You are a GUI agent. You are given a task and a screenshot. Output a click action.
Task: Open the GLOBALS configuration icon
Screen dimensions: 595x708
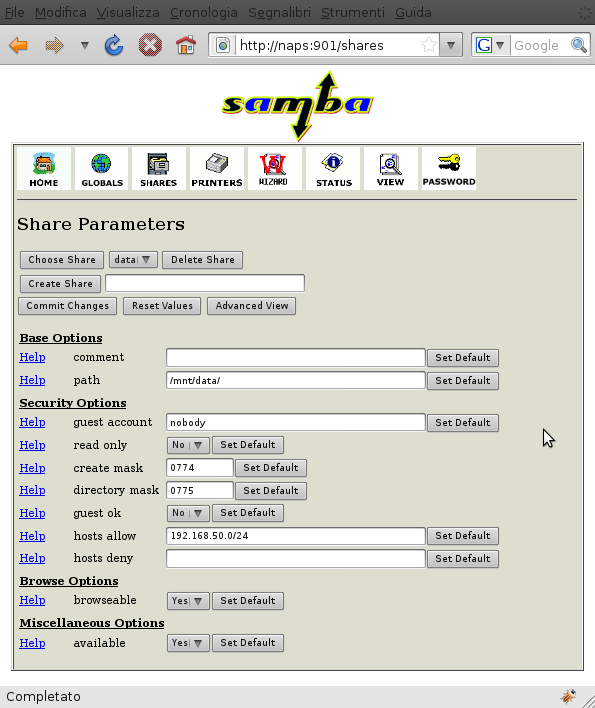pyautogui.click(x=102, y=168)
